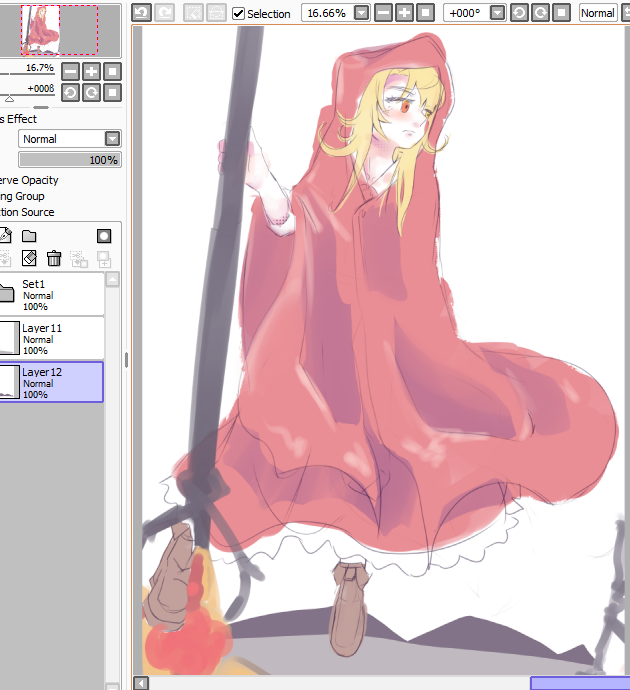Click the +000° rotation angle field
The width and height of the screenshot is (630, 690).
[x=465, y=13]
